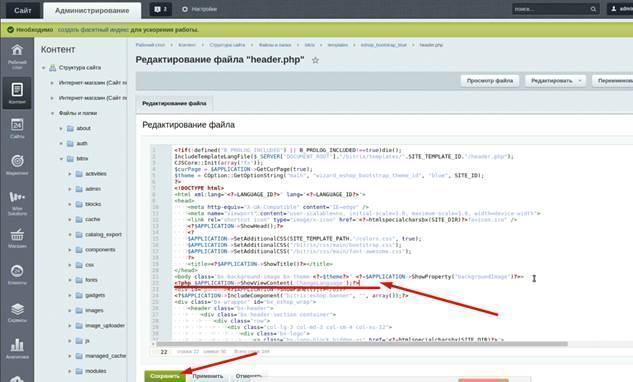The width and height of the screenshot is (633, 382).
Task: Click the bitrix folder icon
Action: [x=70, y=159]
